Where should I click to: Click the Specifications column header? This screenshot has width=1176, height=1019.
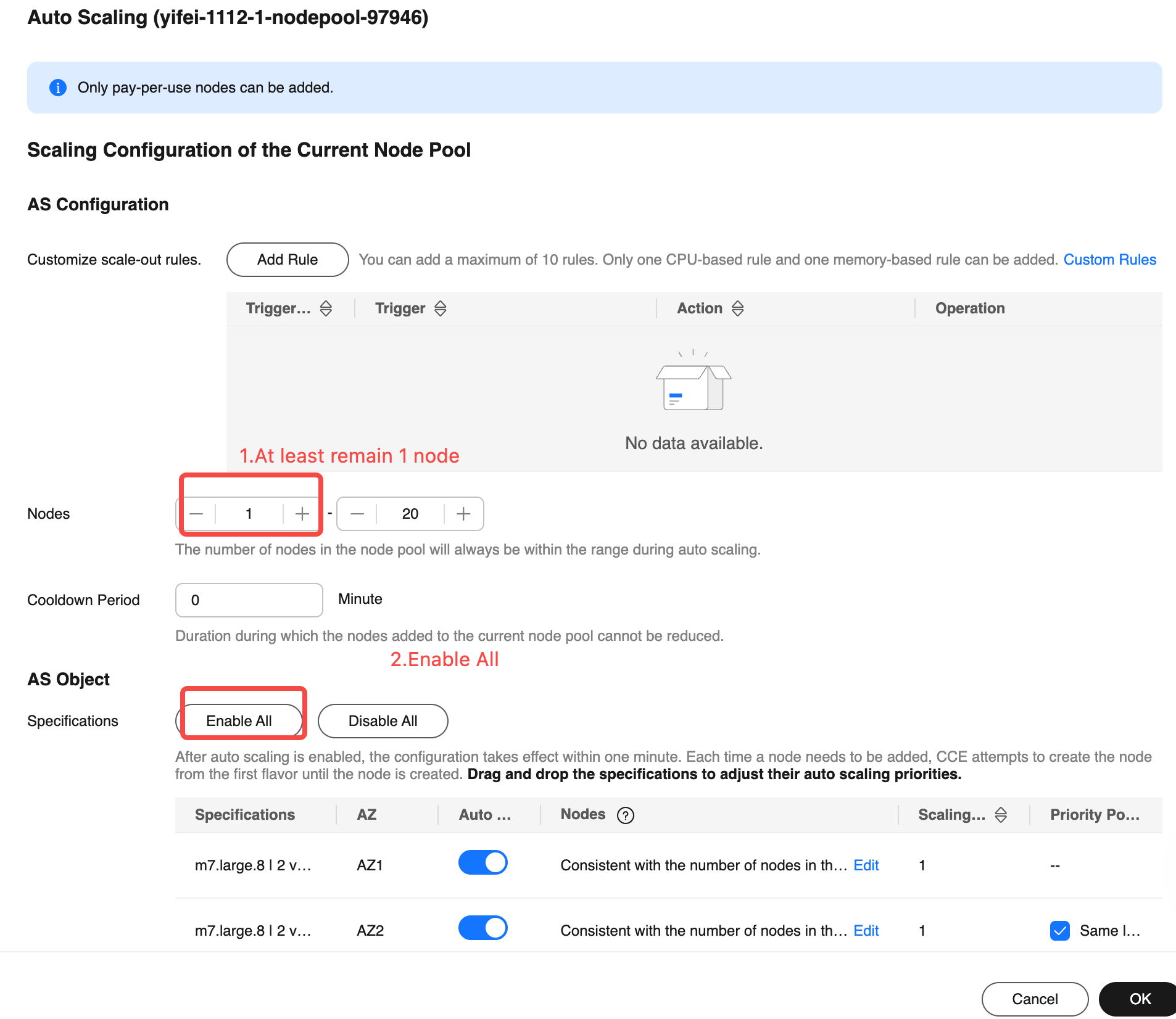245,815
